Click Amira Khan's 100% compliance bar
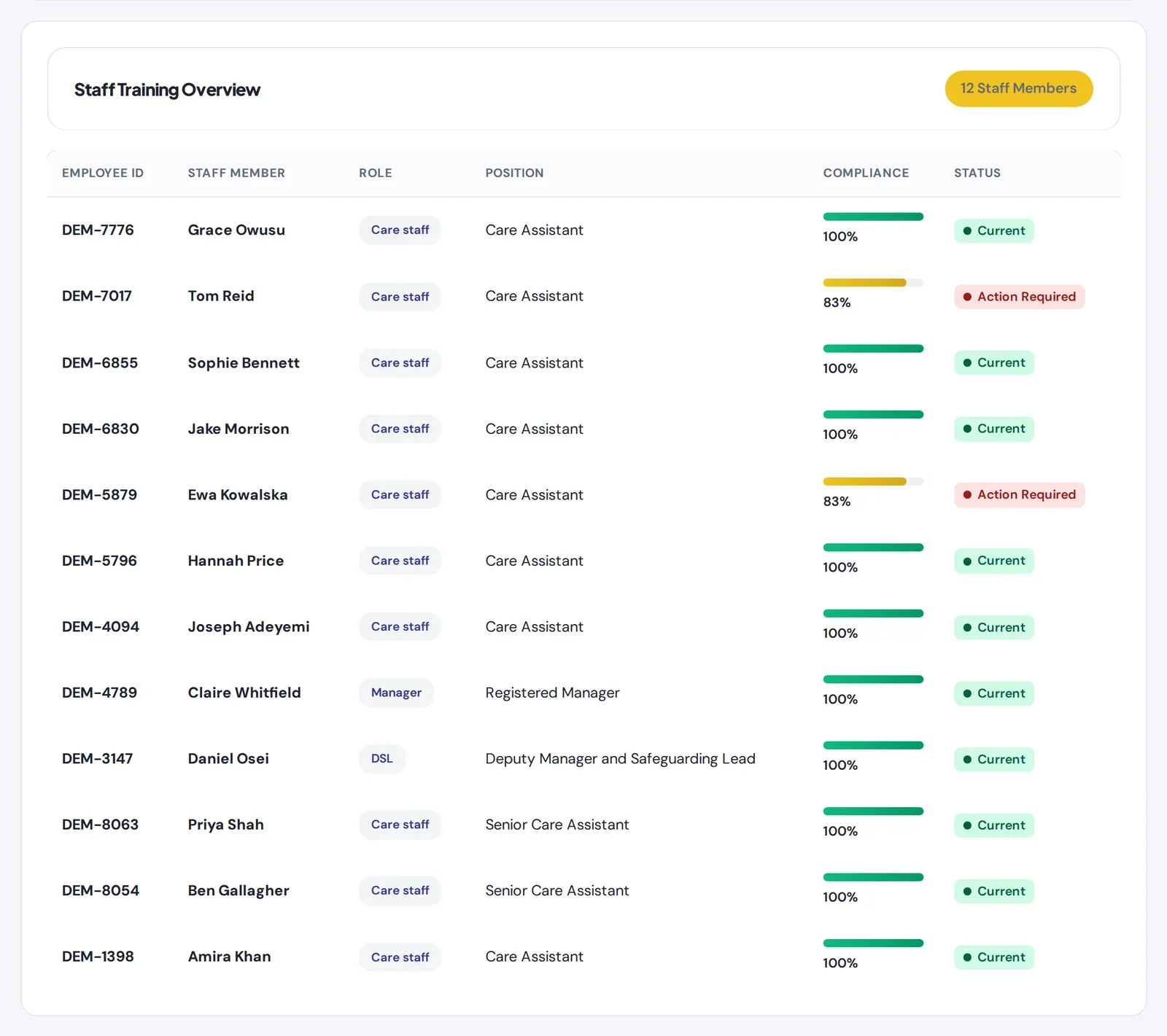This screenshot has width=1167, height=1036. (873, 943)
